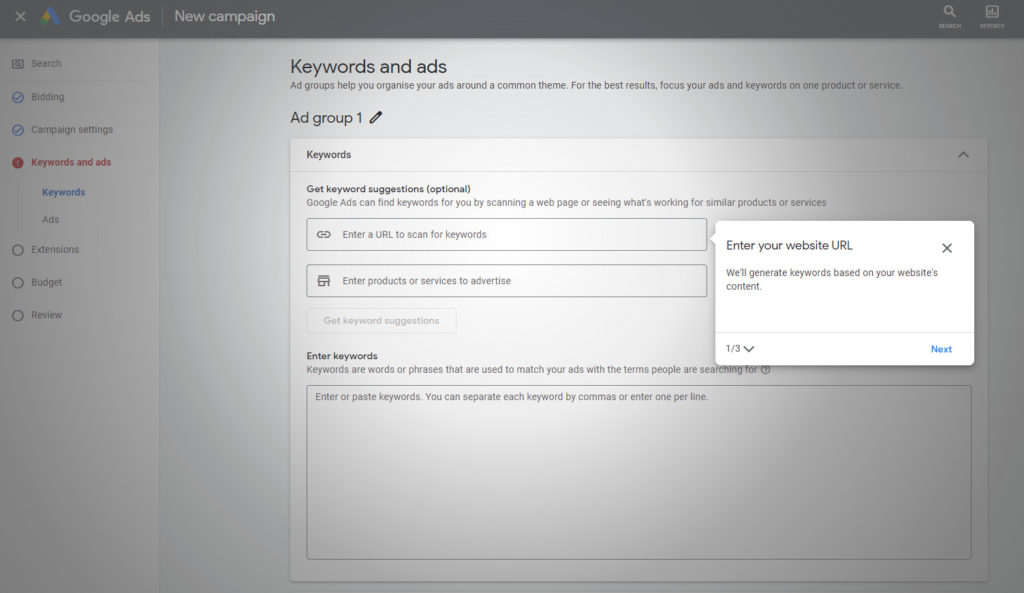Click the 'New campaign' title text
1024x593 pixels.
pos(225,16)
